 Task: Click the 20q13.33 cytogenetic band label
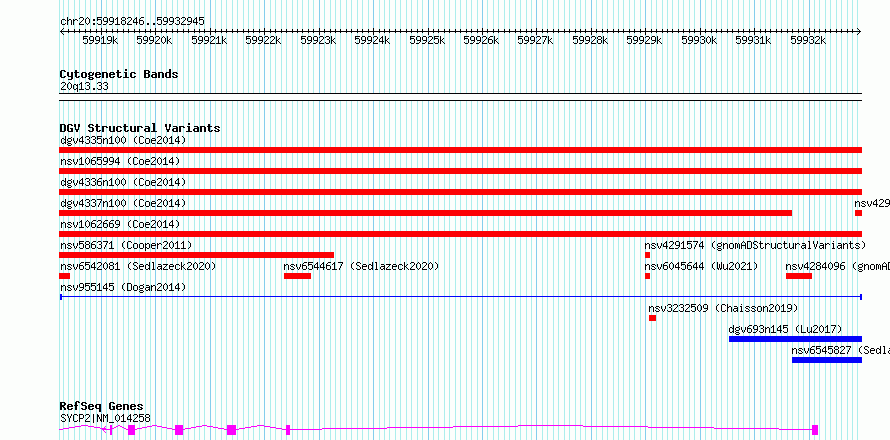click(x=84, y=87)
